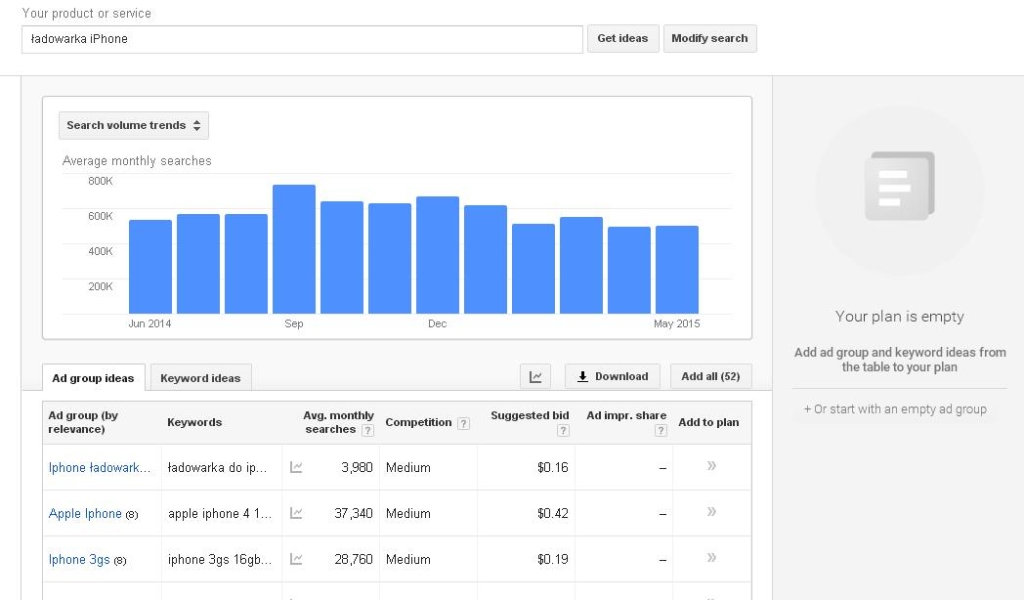The height and width of the screenshot is (600, 1024).
Task: Switch to the Keyword ideas tab
Action: 200,378
